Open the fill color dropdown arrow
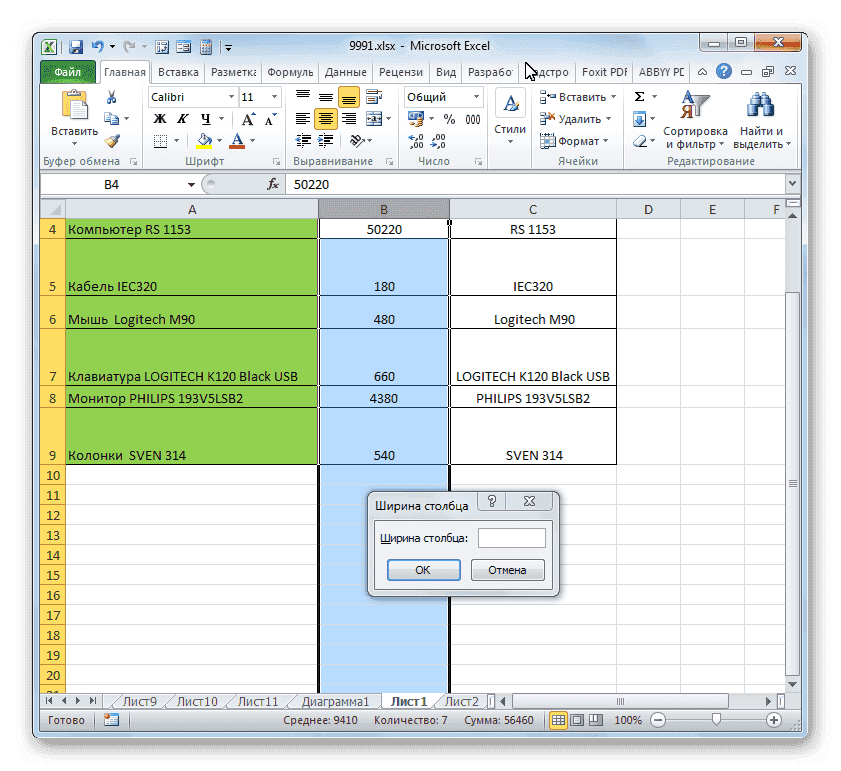Screen dimensions: 841x771 219,140
